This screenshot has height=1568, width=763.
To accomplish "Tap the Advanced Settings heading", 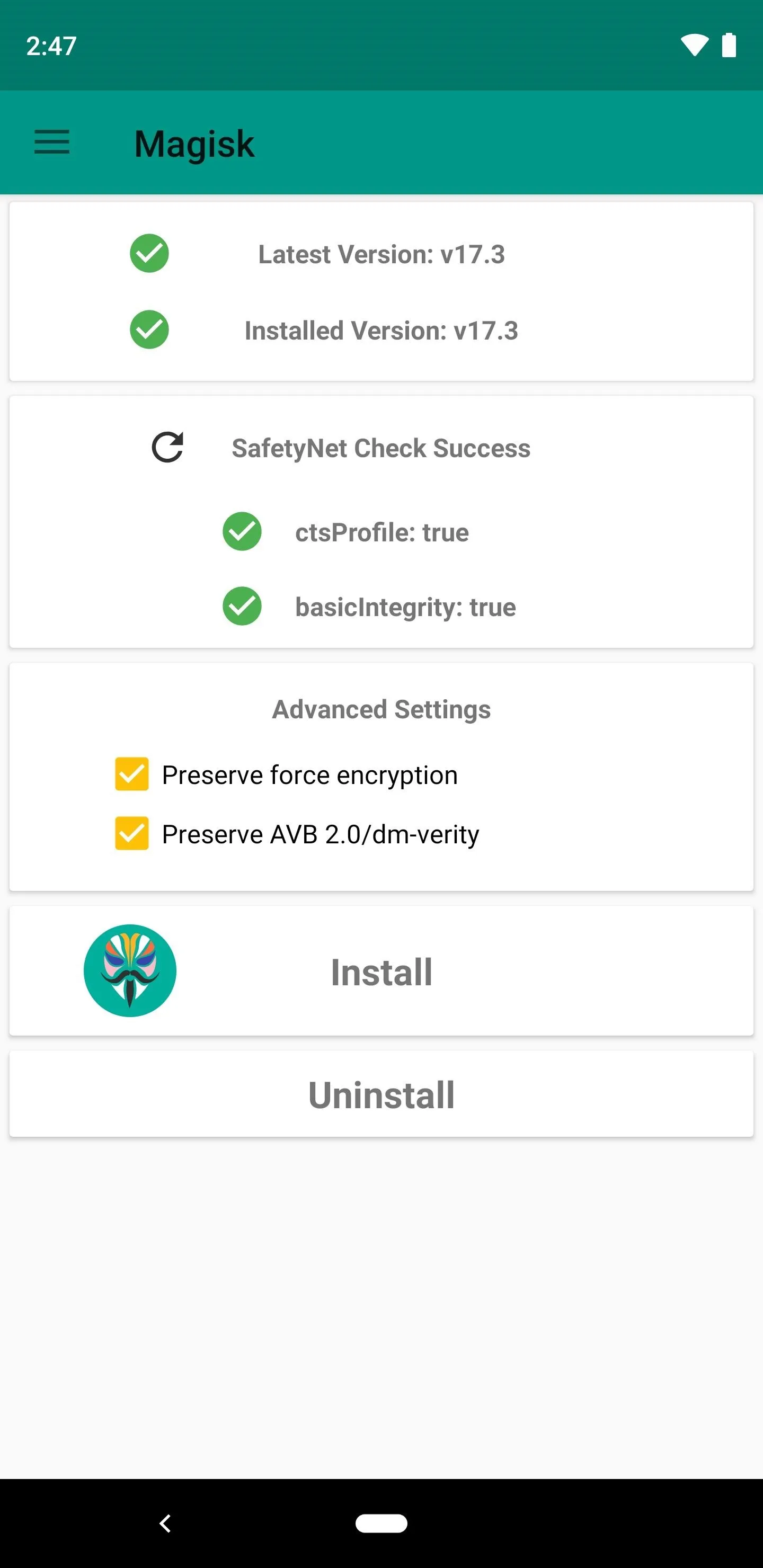I will pos(381,709).
